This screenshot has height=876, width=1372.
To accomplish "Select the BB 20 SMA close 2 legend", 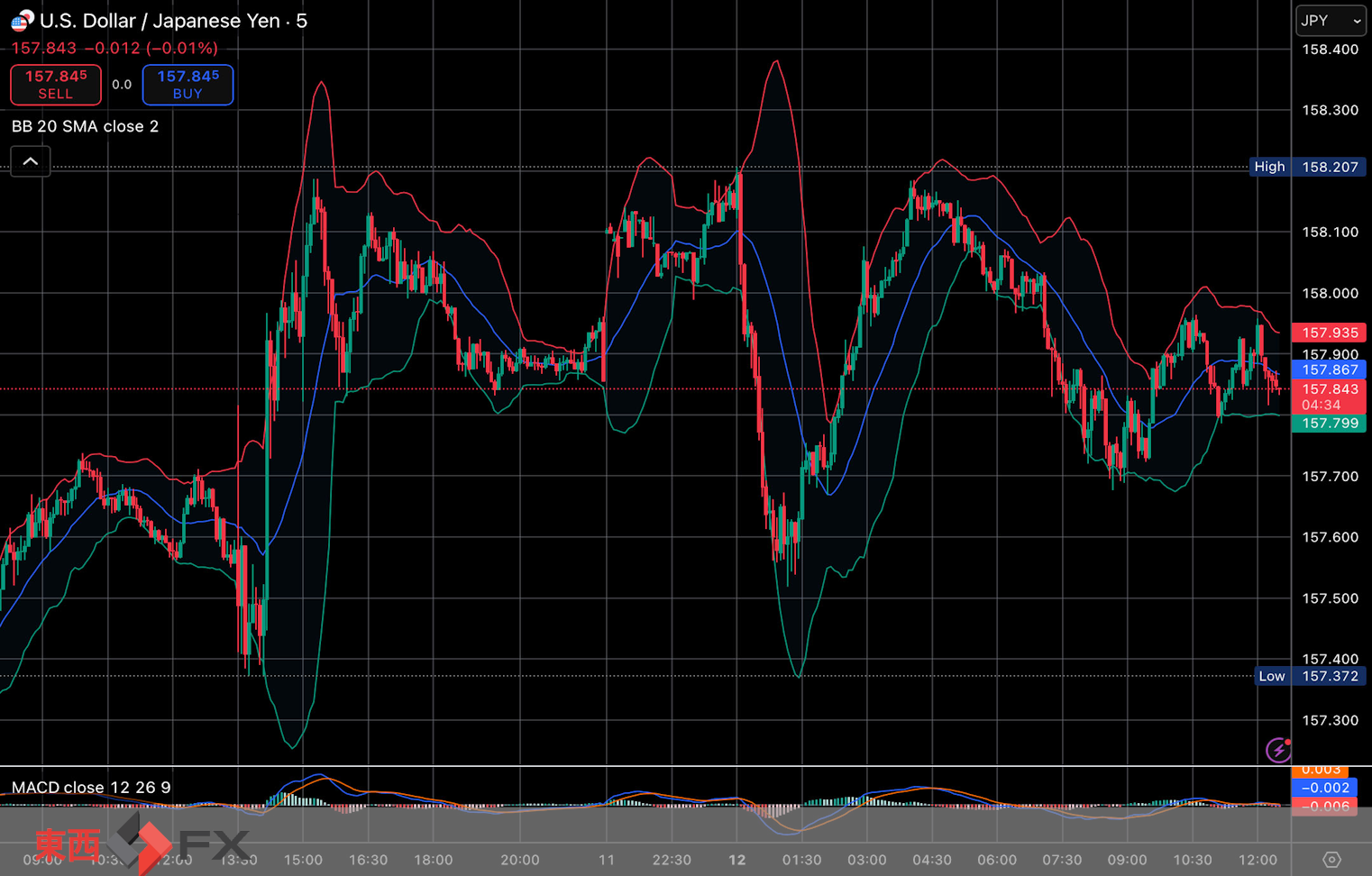I will click(85, 126).
